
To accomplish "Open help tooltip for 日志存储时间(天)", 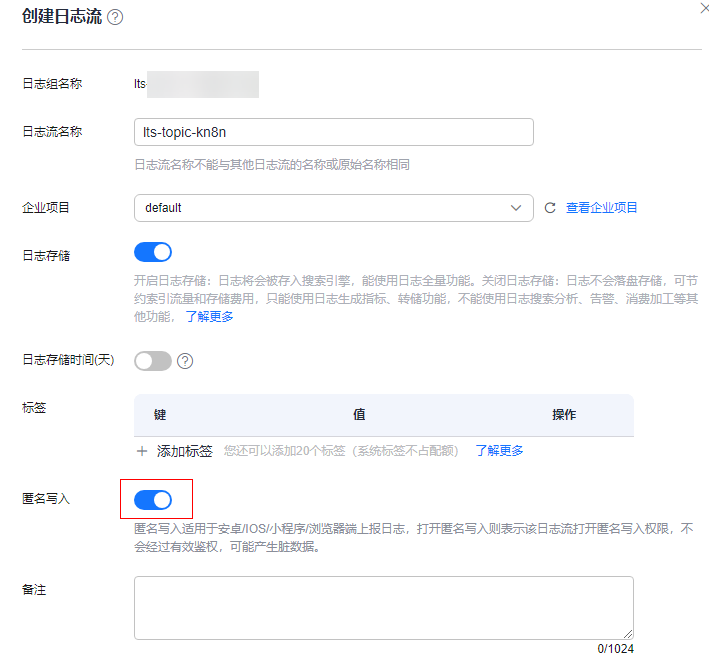I will (x=185, y=361).
